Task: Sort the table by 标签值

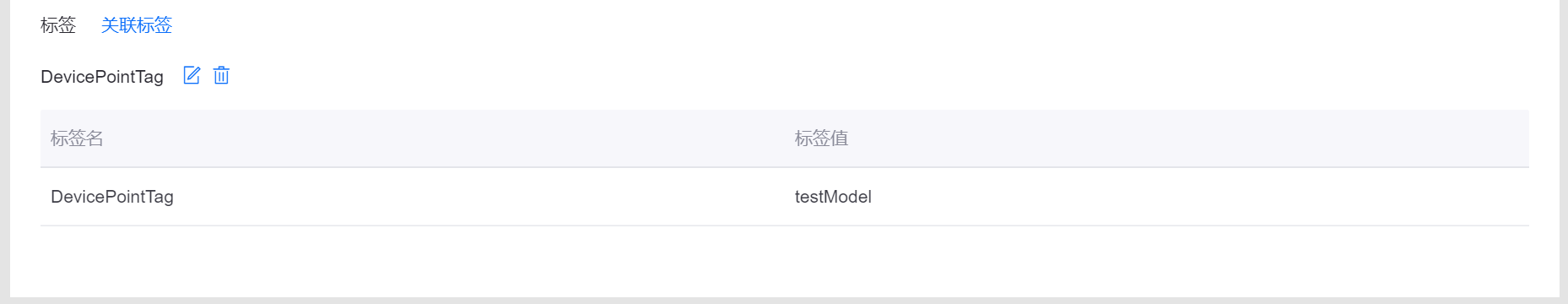Action: [821, 138]
